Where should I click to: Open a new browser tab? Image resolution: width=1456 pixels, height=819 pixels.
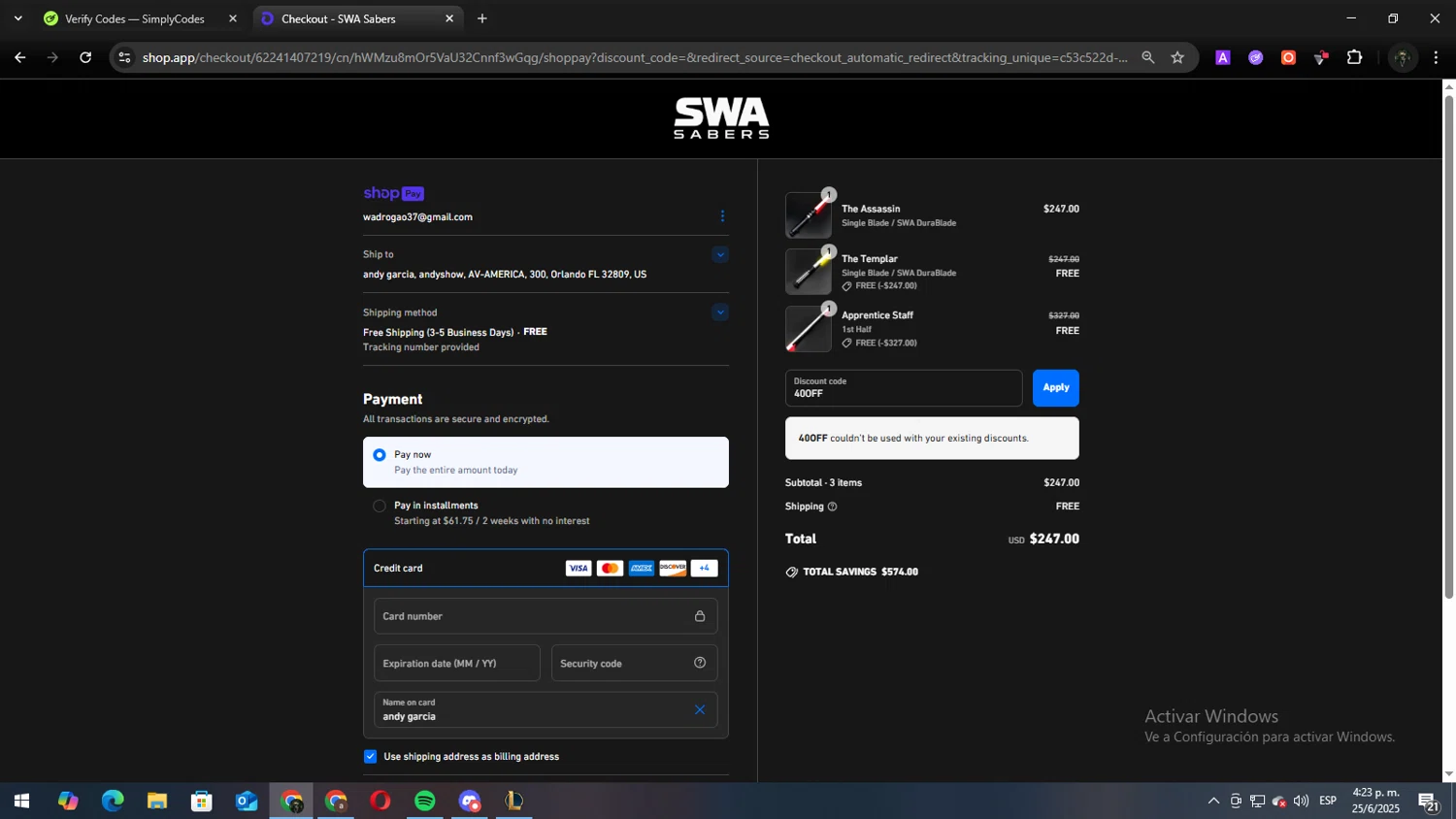(482, 18)
